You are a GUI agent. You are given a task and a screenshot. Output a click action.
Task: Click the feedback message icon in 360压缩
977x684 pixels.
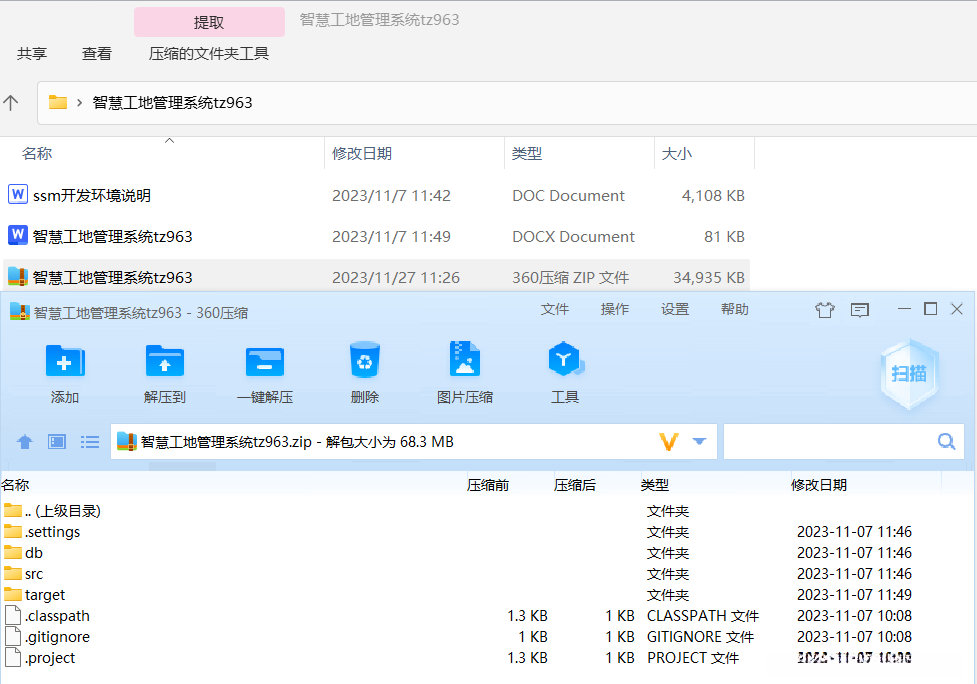(x=860, y=310)
